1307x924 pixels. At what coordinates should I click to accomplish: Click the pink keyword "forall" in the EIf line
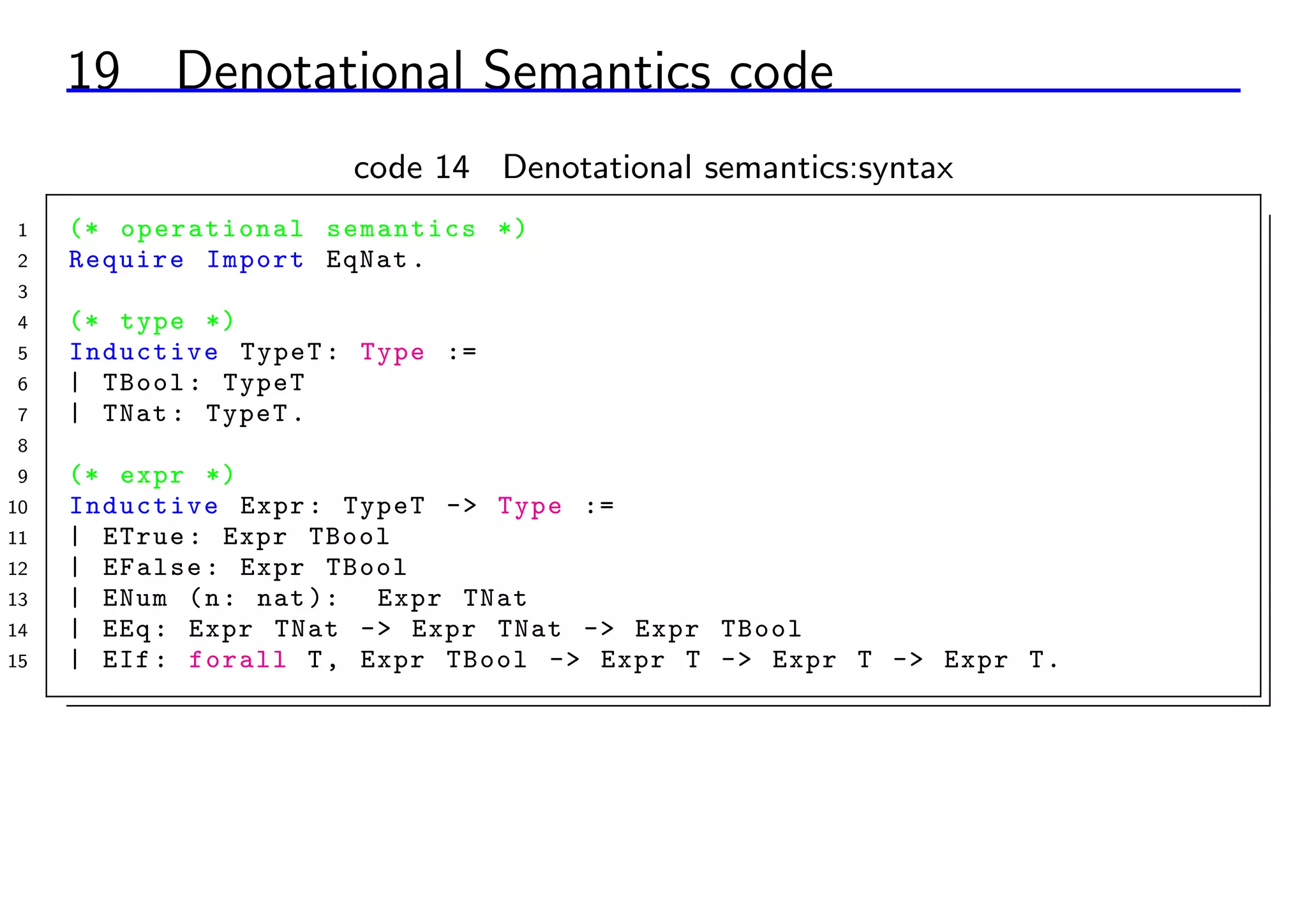pyautogui.click(x=237, y=659)
